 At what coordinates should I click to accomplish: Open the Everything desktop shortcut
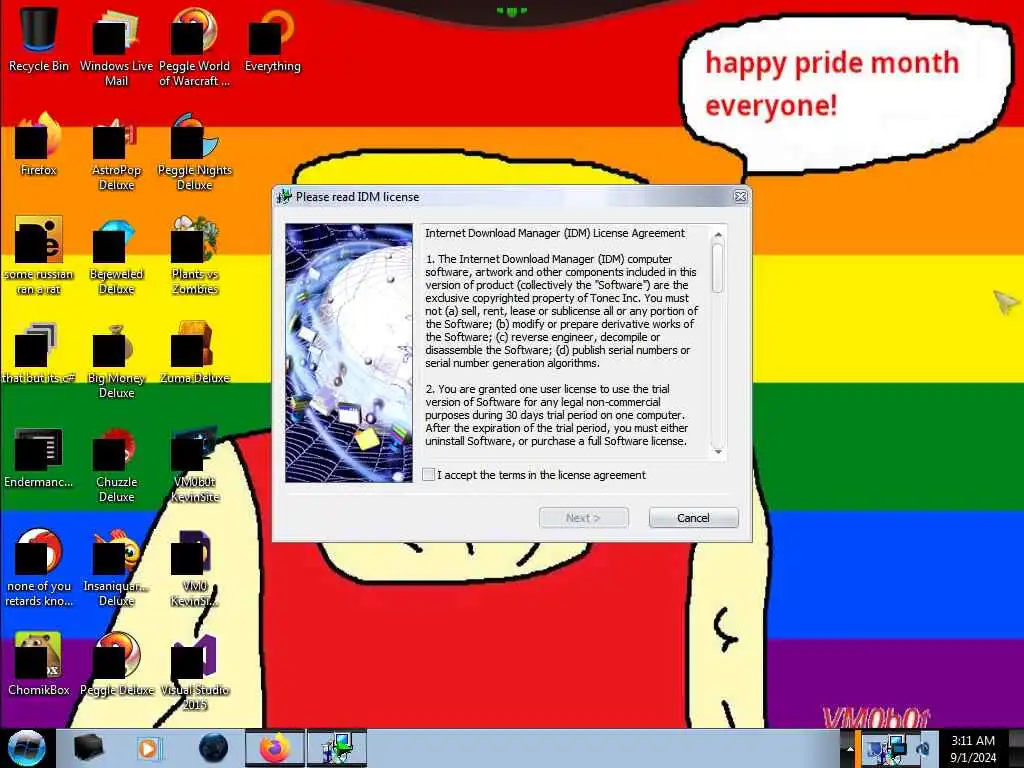click(x=272, y=40)
